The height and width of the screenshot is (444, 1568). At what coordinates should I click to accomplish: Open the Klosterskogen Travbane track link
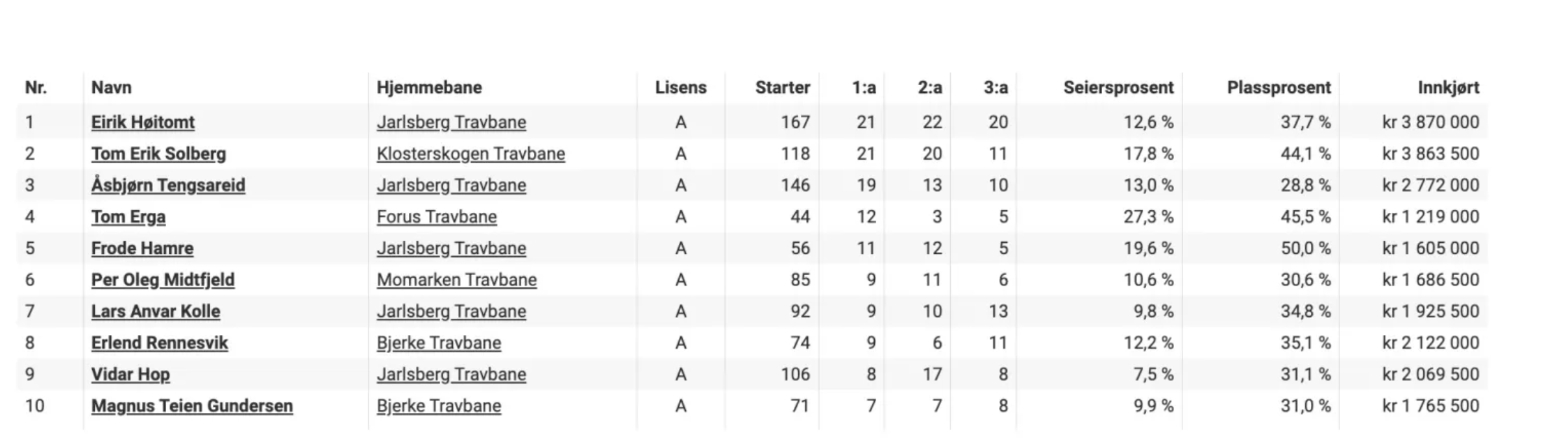point(471,154)
